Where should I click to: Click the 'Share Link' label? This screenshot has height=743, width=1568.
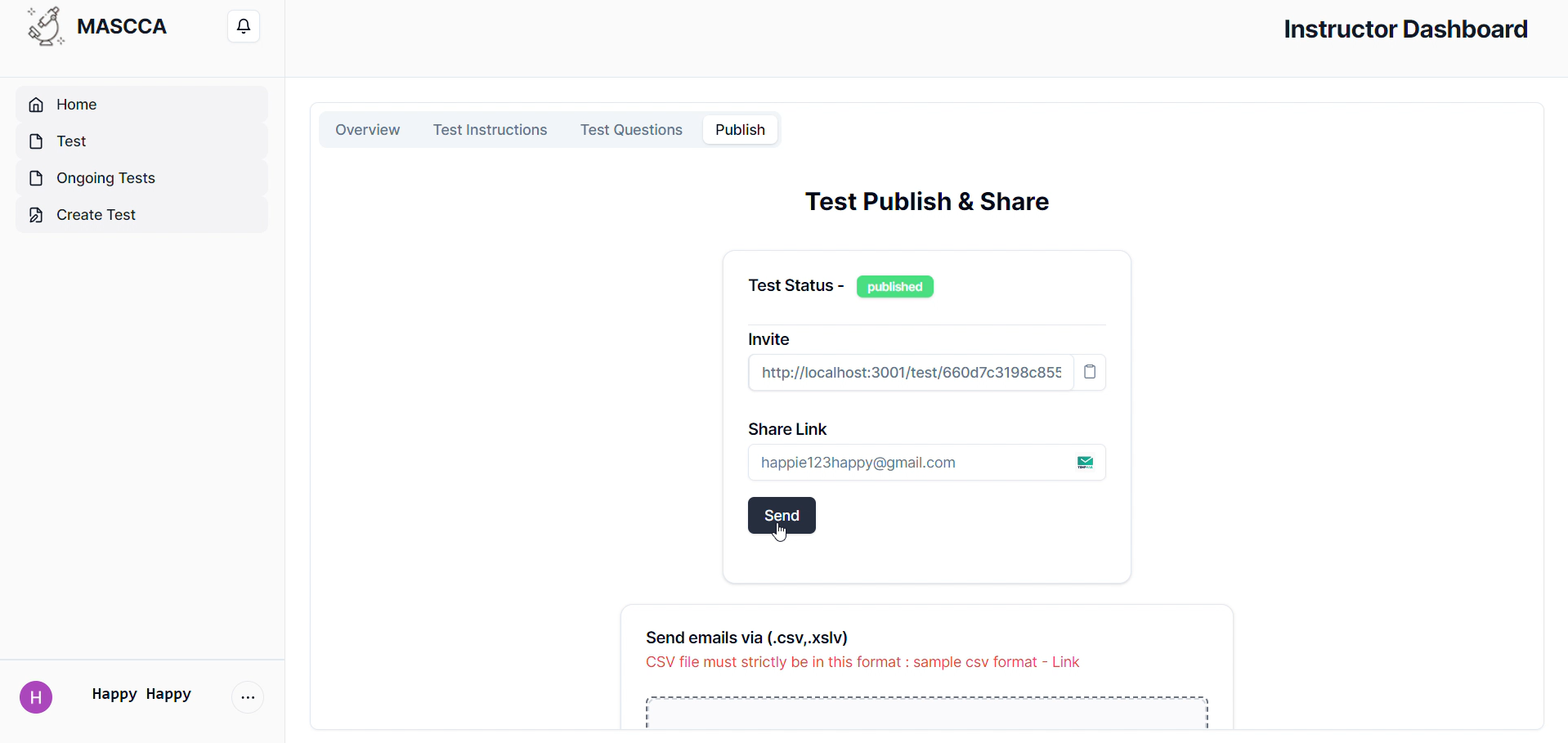click(x=787, y=429)
